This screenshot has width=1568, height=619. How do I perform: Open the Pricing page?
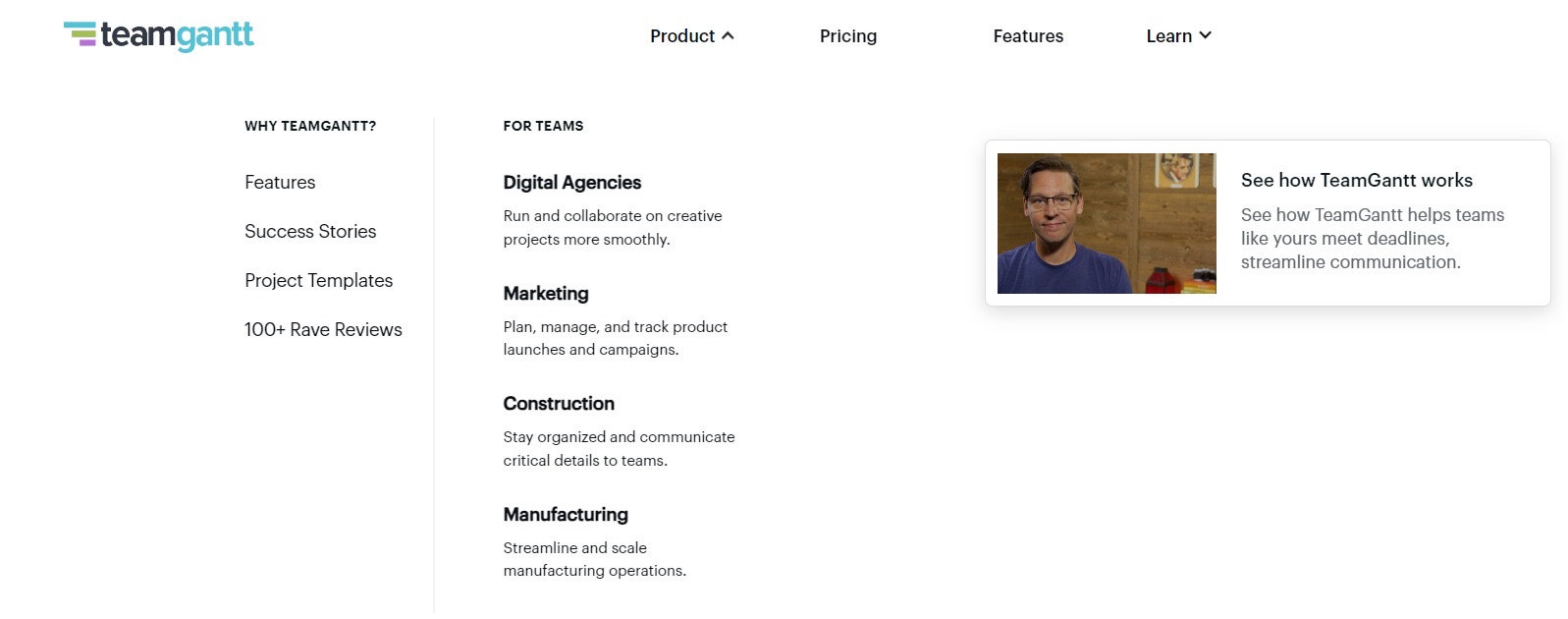tap(847, 36)
